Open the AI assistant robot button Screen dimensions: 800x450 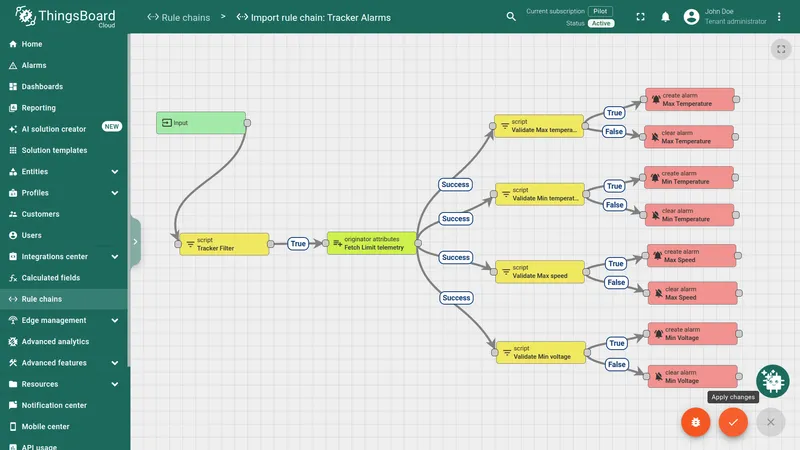click(x=772, y=381)
